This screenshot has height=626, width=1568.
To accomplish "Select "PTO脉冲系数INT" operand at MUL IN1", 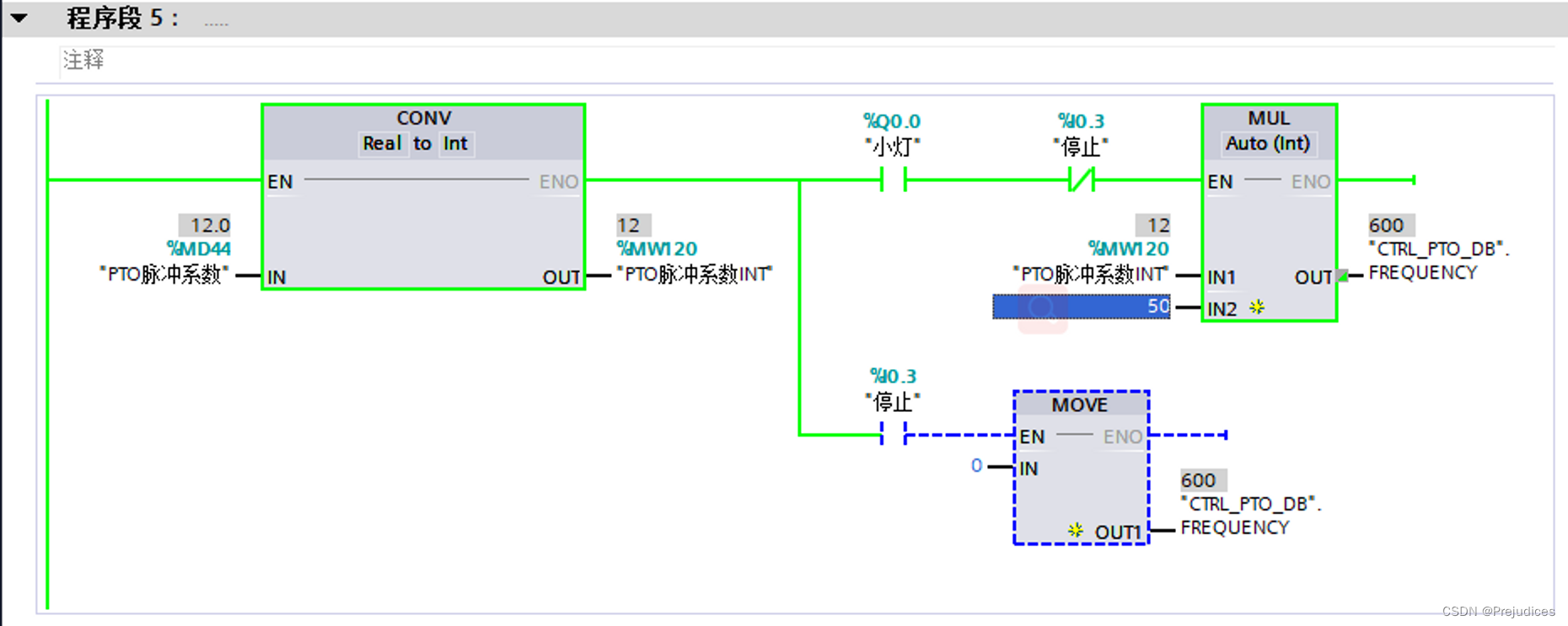I will point(1091,275).
